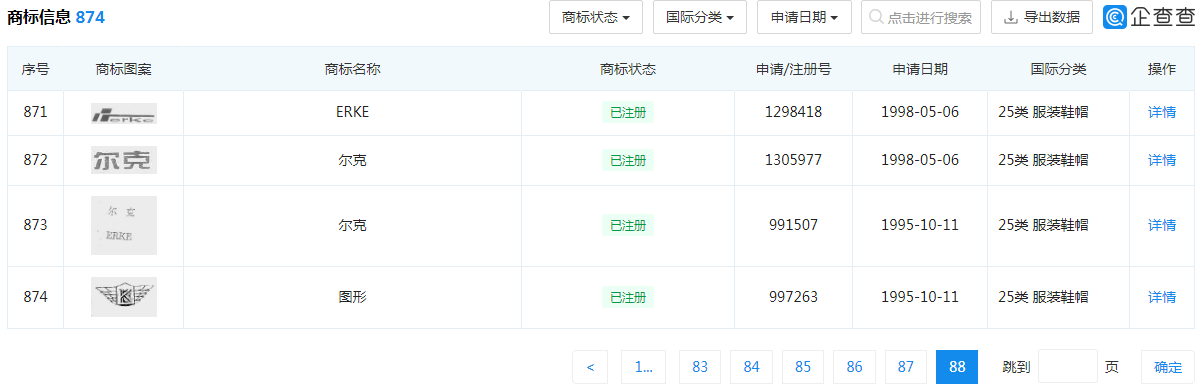The image size is (1195, 384).
Task: Go to page 83
Action: point(700,367)
